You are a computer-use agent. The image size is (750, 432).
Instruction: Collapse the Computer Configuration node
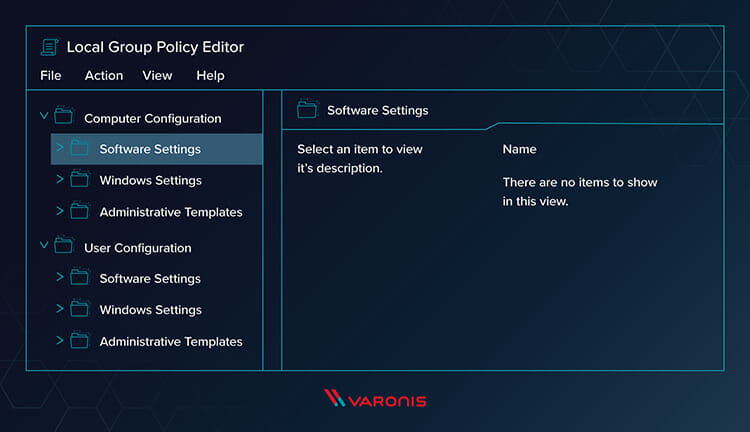coord(44,115)
